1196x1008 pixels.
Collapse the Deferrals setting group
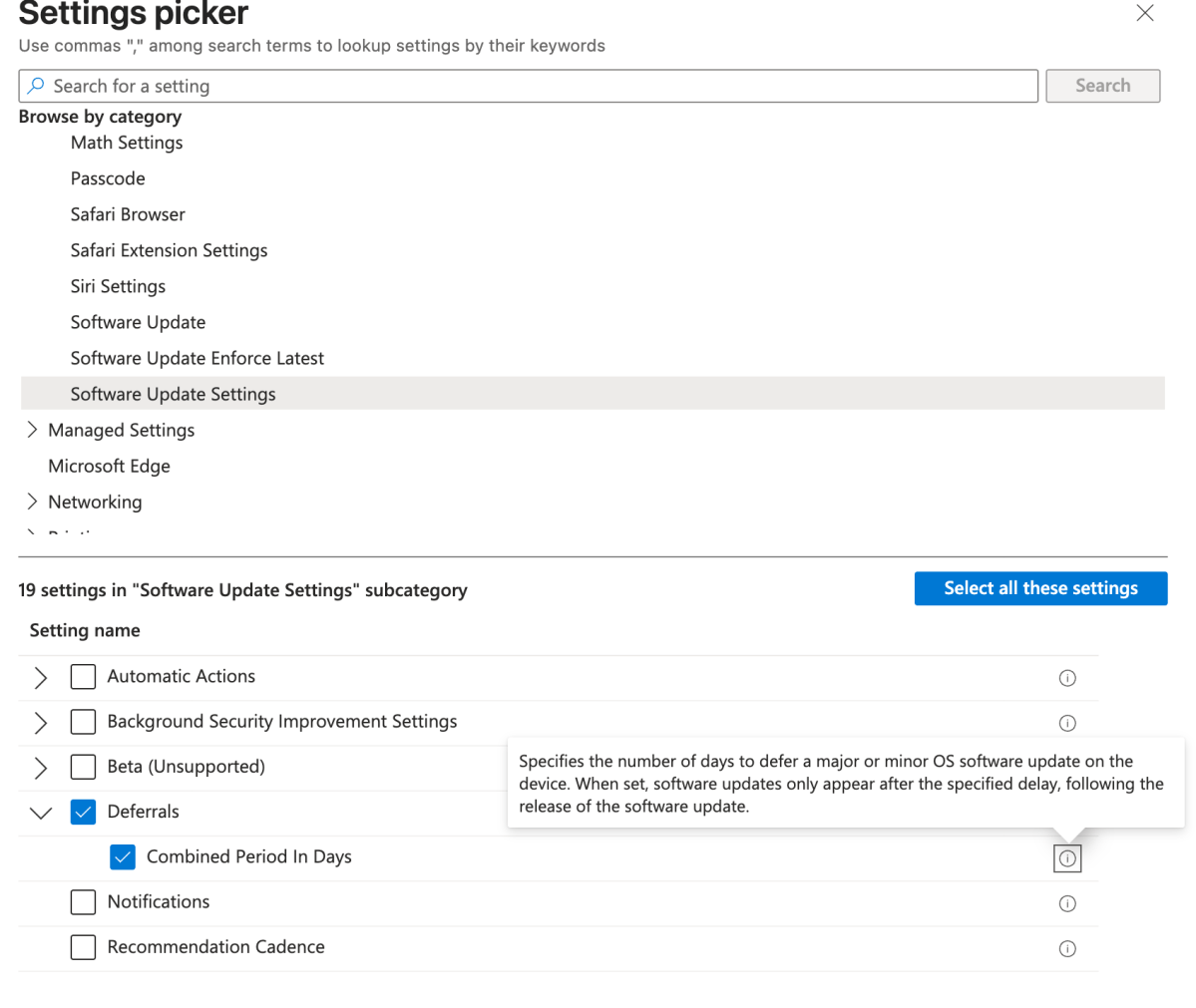[x=40, y=813]
